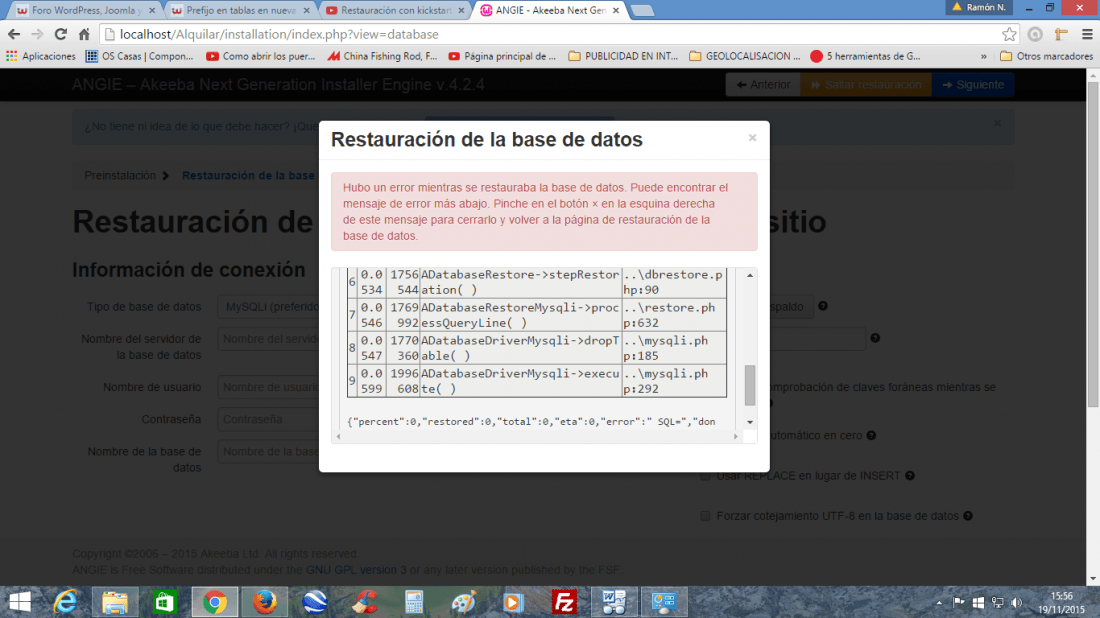Open FileZilla from taskbar
The height and width of the screenshot is (618, 1100).
tap(564, 602)
